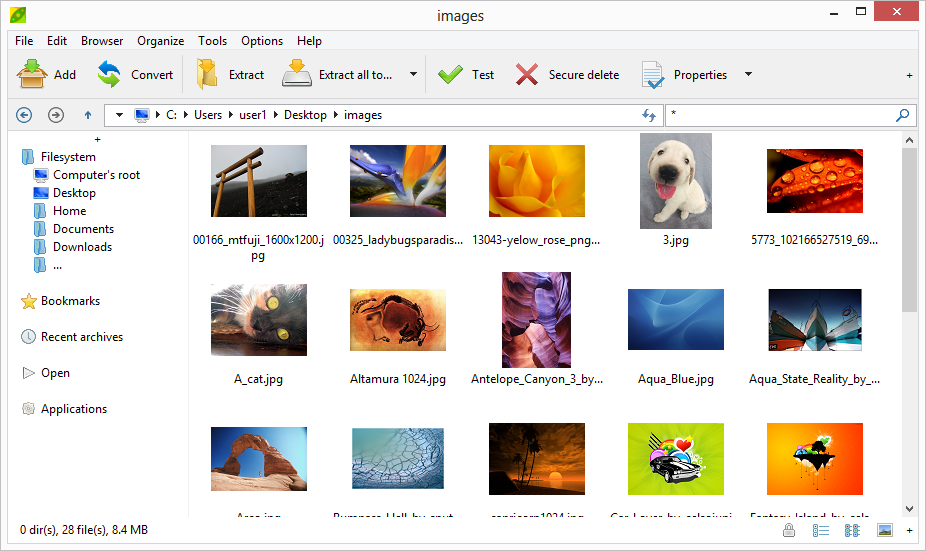Screen dimensions: 926x551
Task: Open address bar history dropdown
Action: [119, 115]
